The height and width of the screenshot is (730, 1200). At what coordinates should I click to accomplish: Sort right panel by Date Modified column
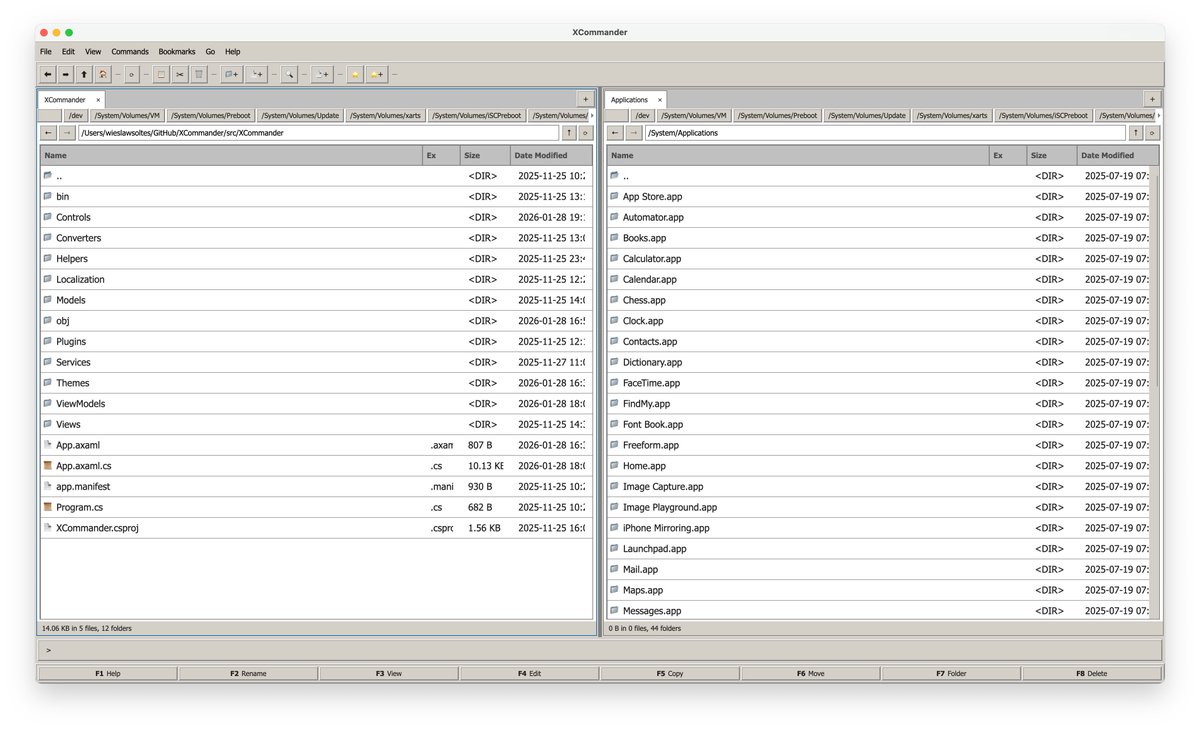click(1118, 156)
